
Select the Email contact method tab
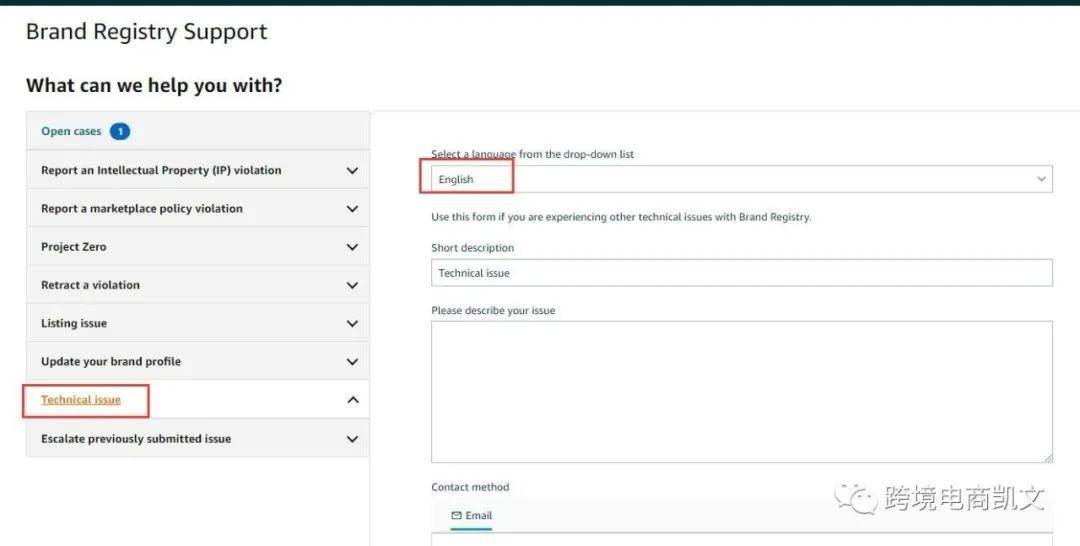tap(472, 516)
